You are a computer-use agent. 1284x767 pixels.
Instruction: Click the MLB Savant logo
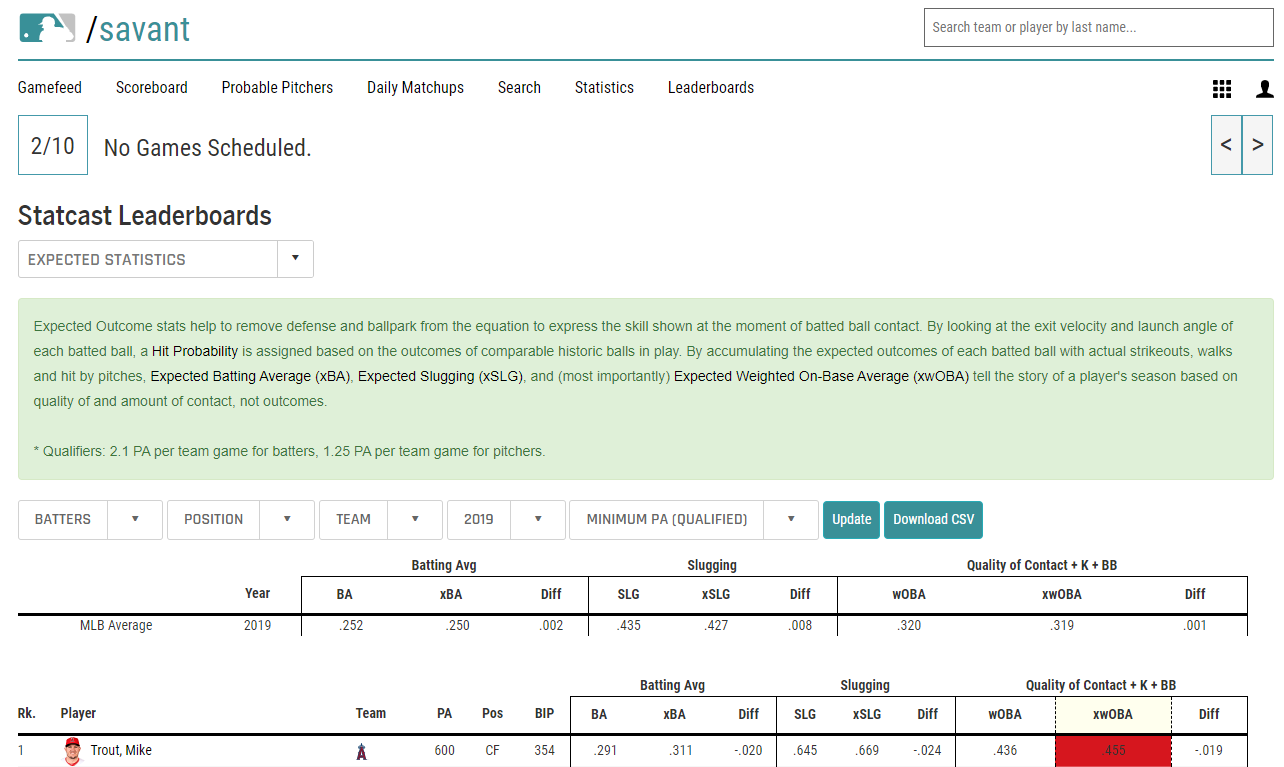point(105,29)
